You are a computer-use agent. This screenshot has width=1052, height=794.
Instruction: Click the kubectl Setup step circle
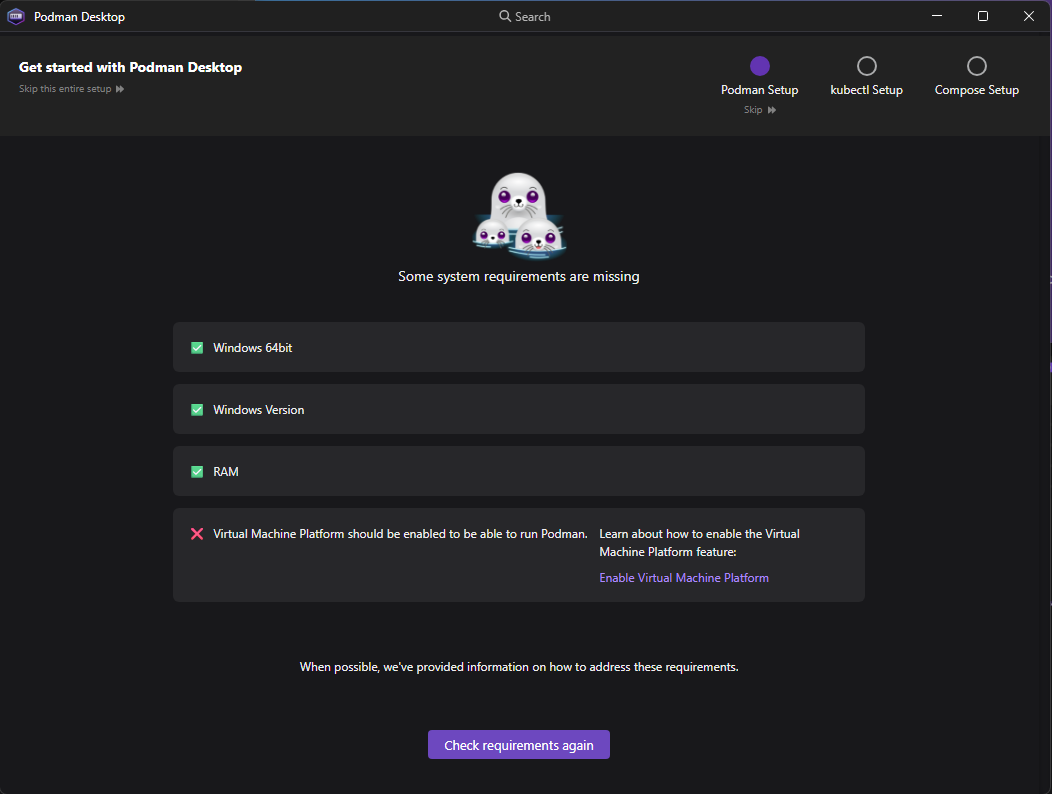click(x=866, y=65)
